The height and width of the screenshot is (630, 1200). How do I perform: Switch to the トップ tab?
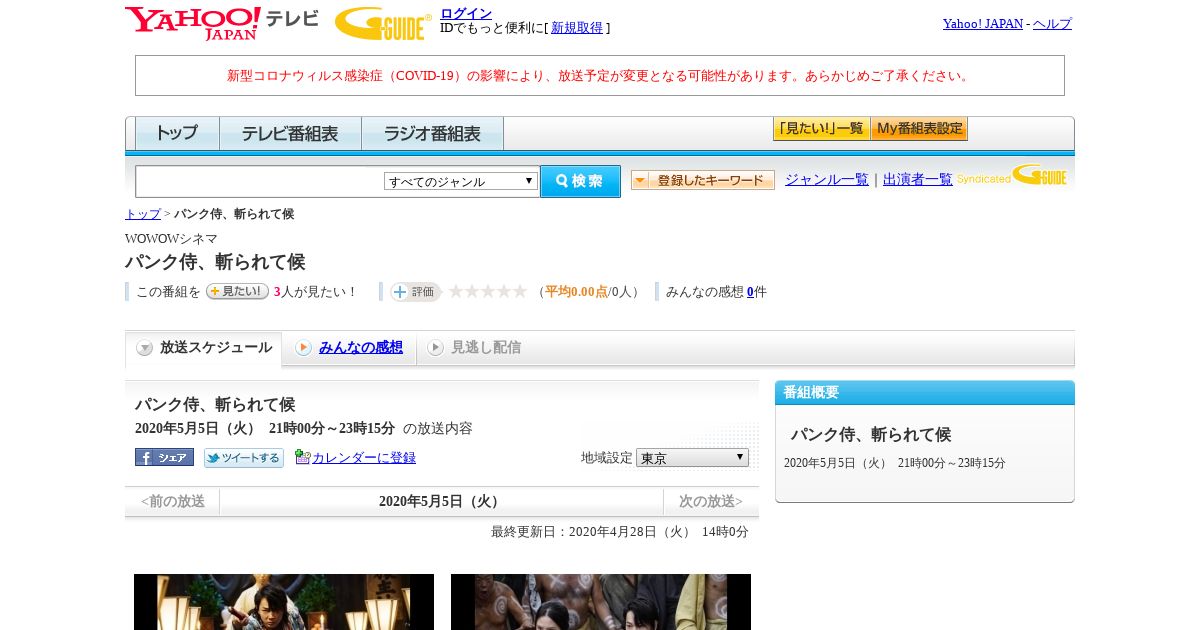[177, 133]
